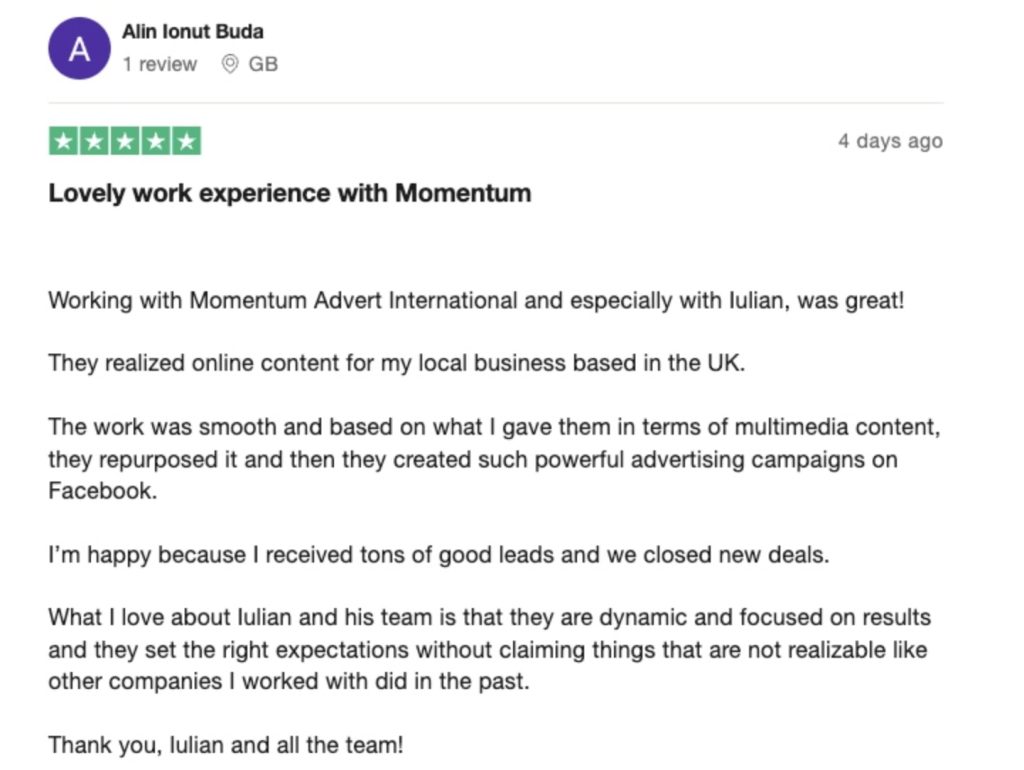Click the word "Facebook" in the review
The width and height of the screenshot is (1024, 770).
pyautogui.click(x=102, y=491)
